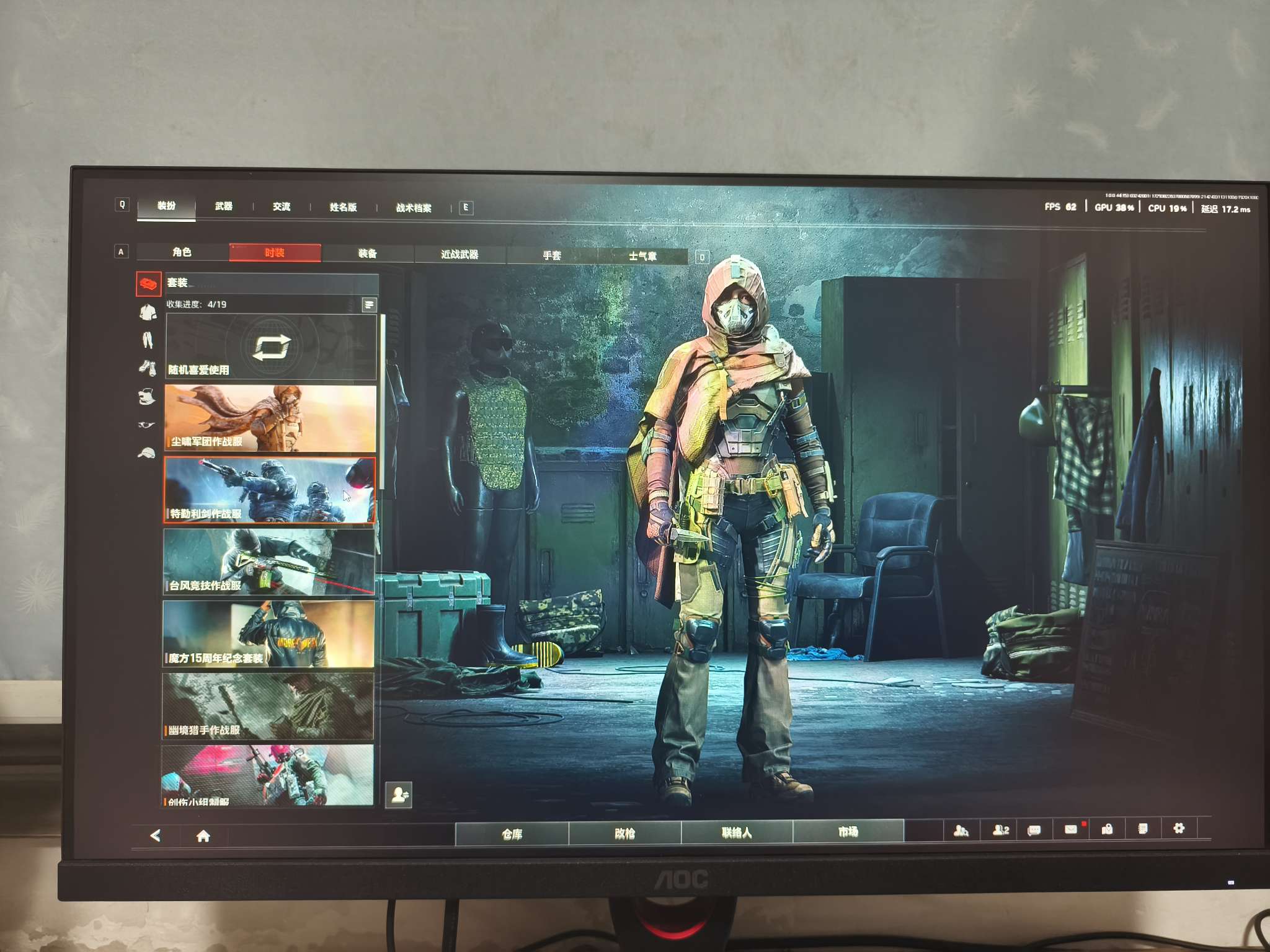Open the map location icon
The image size is (1270, 952).
(1107, 829)
